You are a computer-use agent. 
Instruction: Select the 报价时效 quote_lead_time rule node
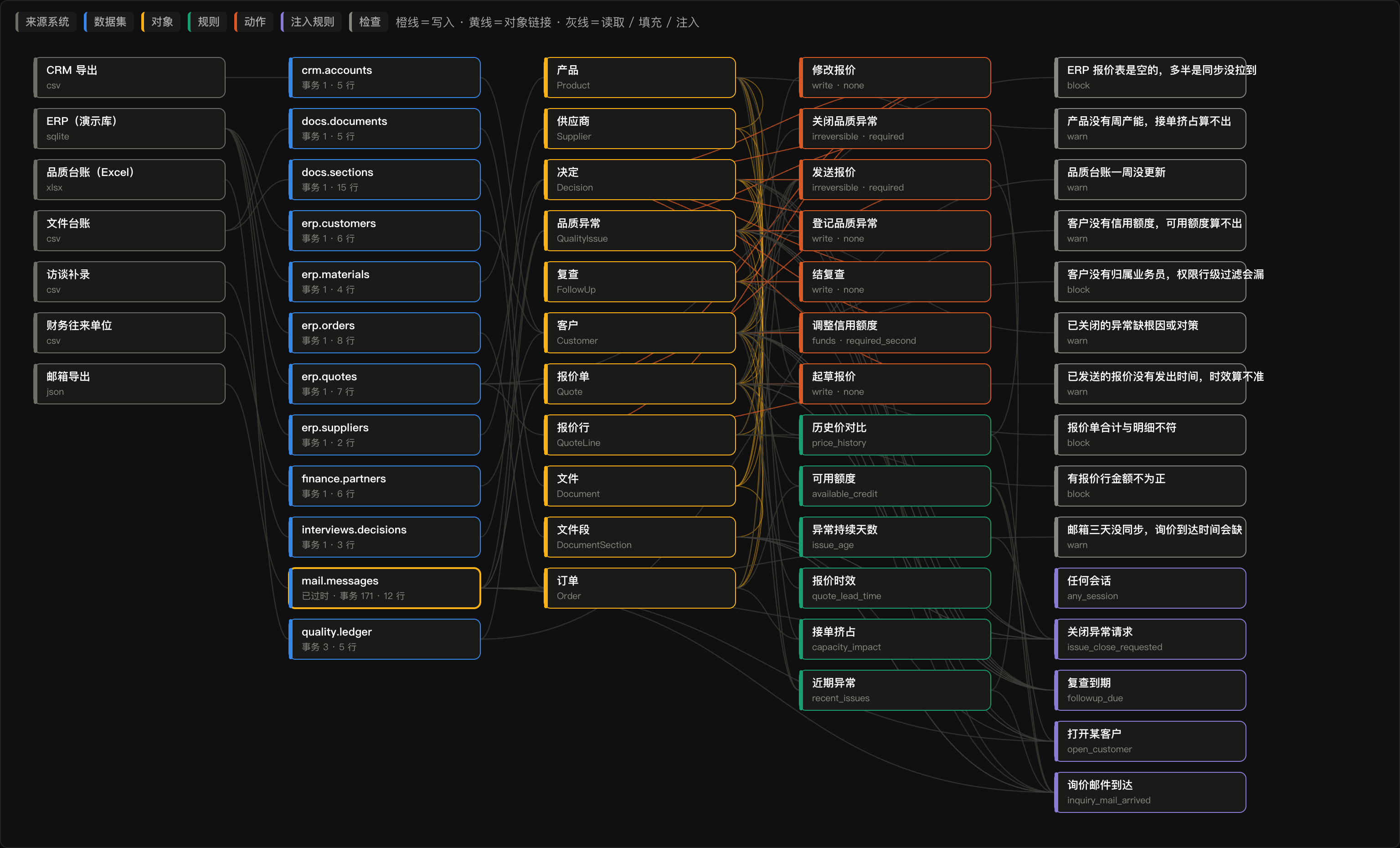(895, 588)
